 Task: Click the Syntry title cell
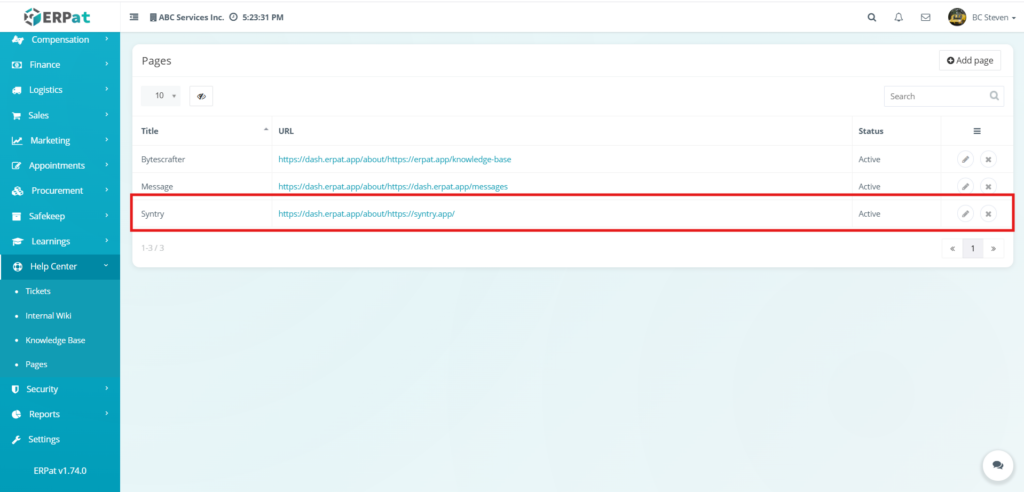coord(152,214)
